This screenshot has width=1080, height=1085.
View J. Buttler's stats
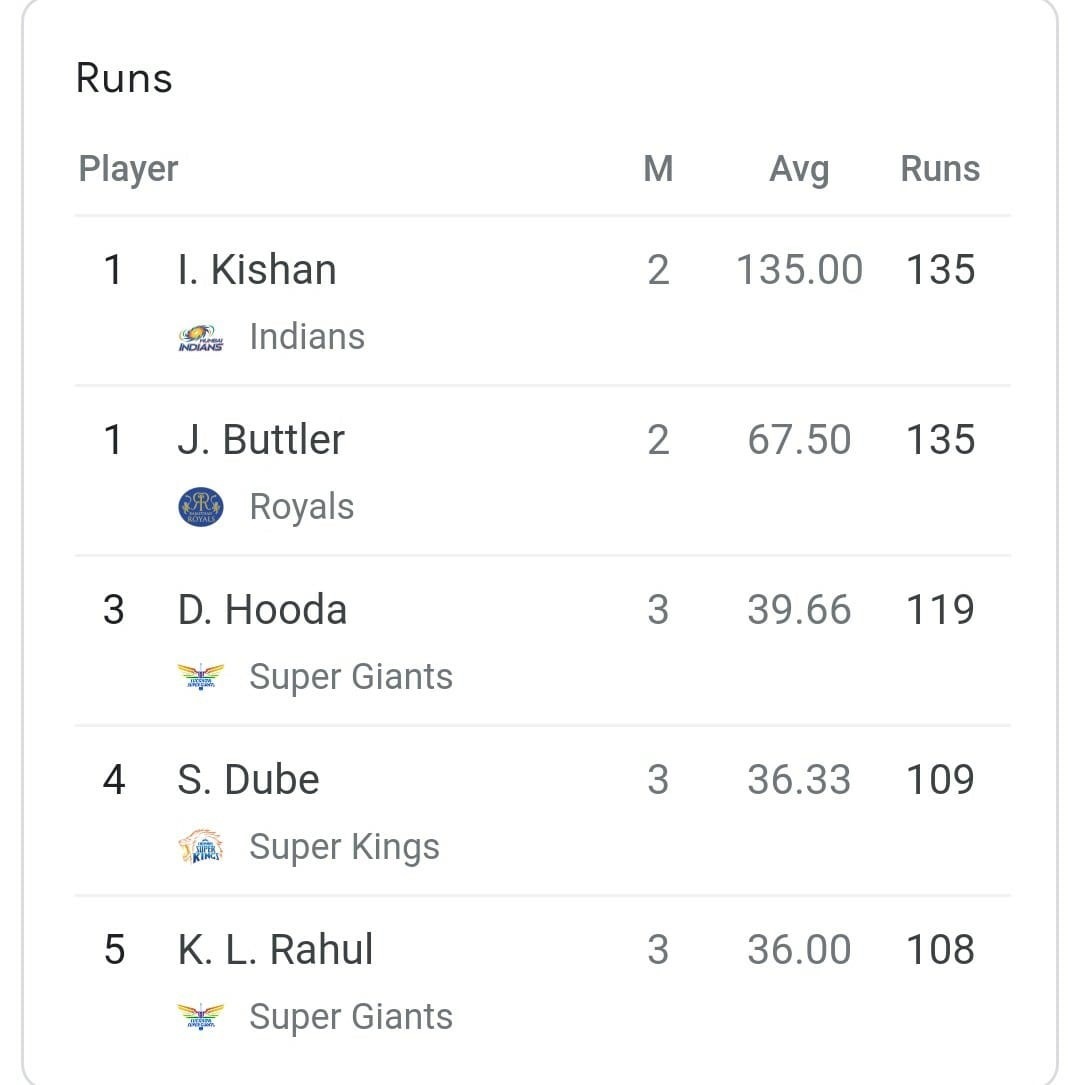pos(261,438)
